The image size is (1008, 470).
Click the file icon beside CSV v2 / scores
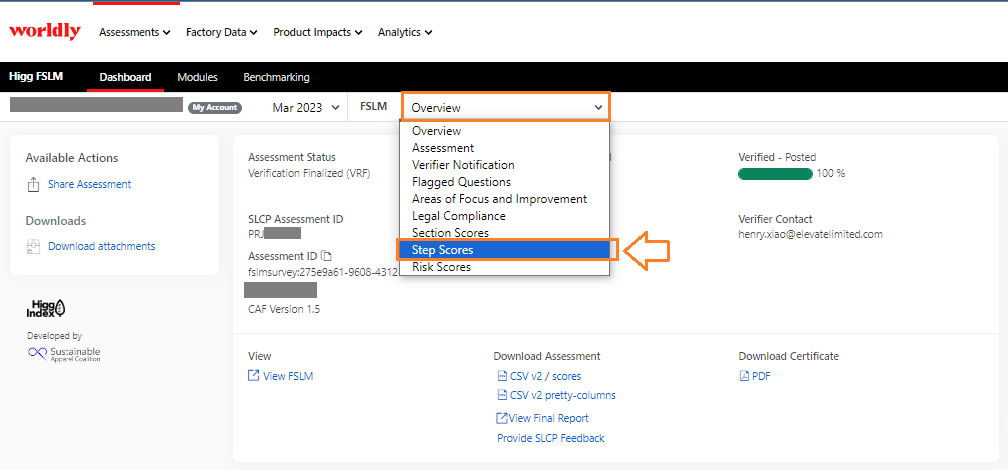[502, 376]
